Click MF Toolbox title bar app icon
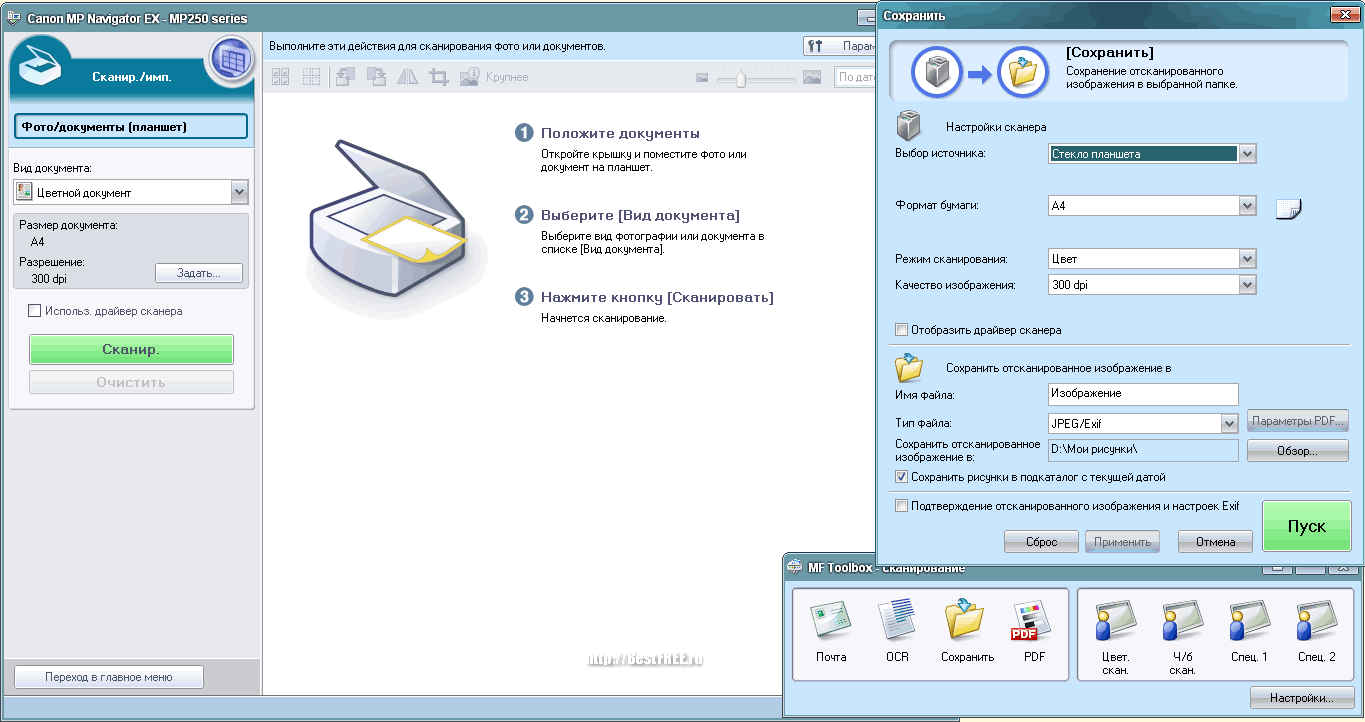The width and height of the screenshot is (1365, 722). point(794,567)
